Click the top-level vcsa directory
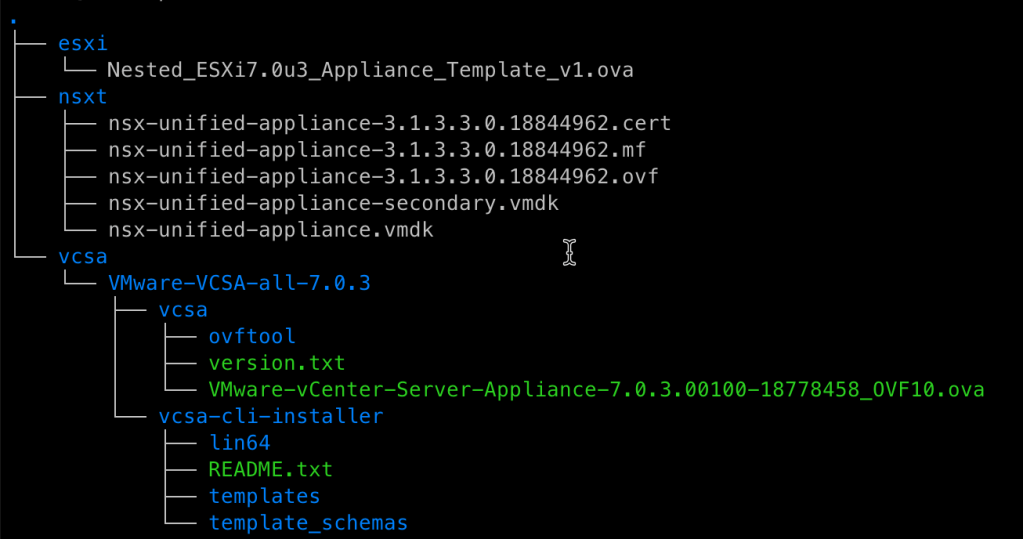Image resolution: width=1023 pixels, height=539 pixels. [83, 257]
